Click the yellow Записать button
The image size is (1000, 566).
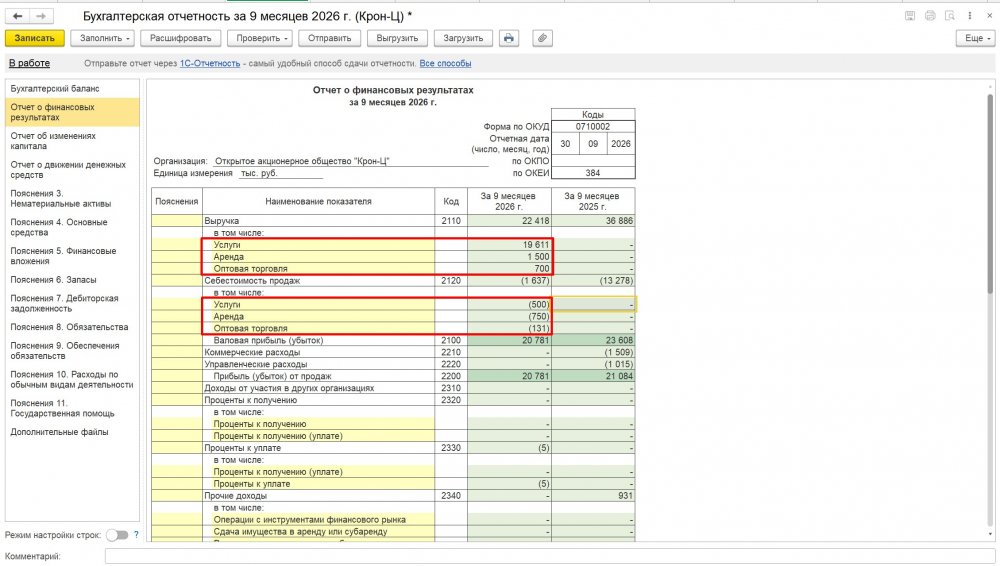pyautogui.click(x=34, y=38)
